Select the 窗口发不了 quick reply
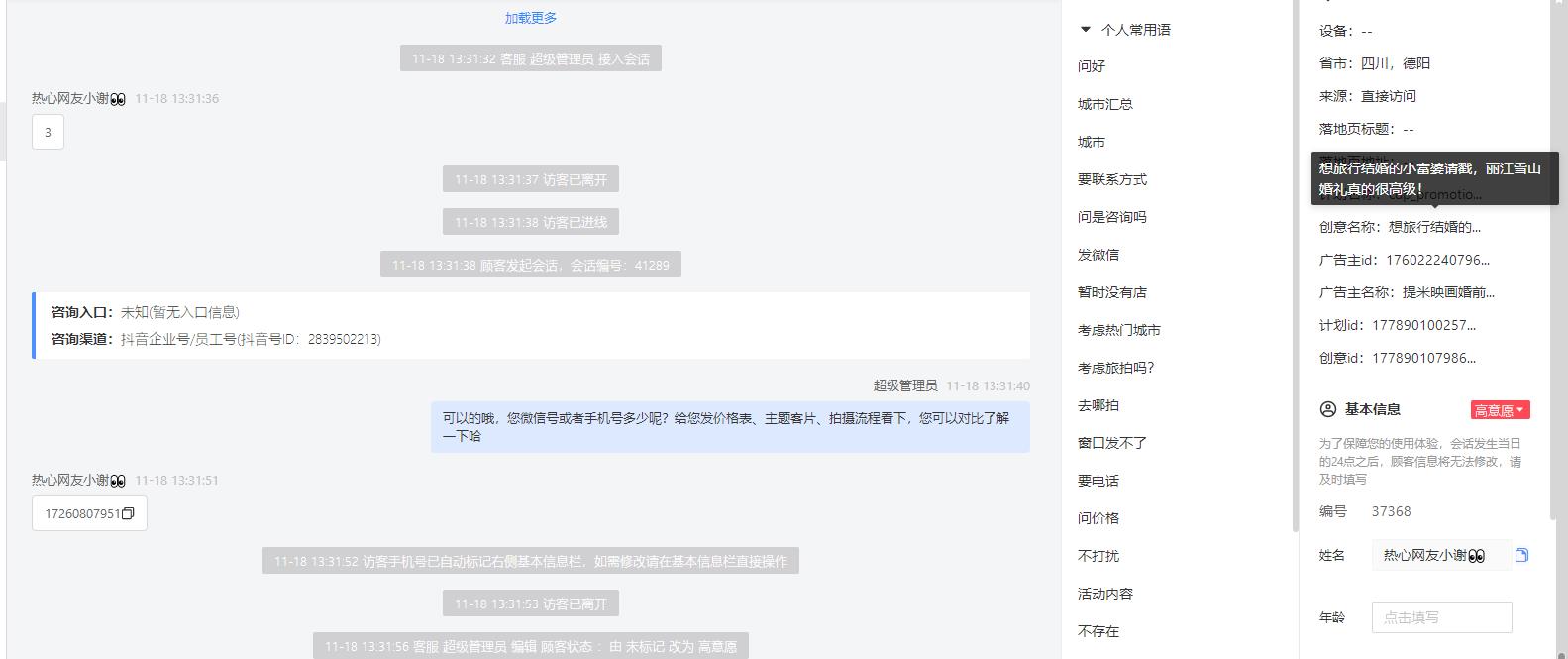Viewport: 1568px width, 659px height. pos(1112,443)
